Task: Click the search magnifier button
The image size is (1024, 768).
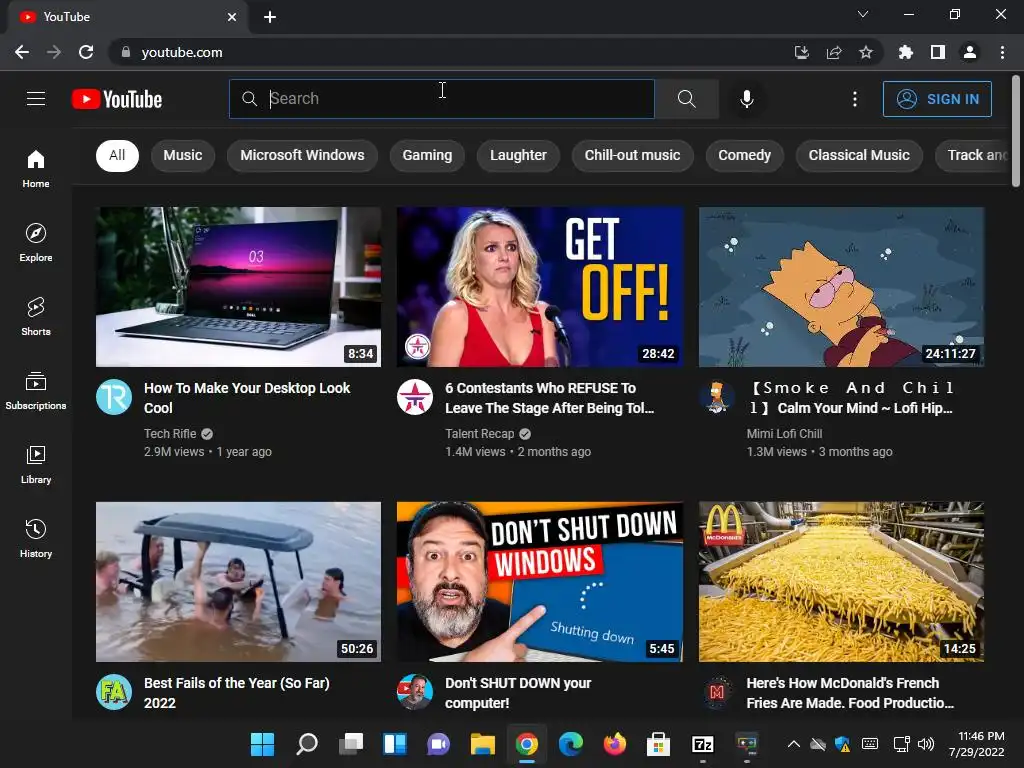Action: pos(686,99)
